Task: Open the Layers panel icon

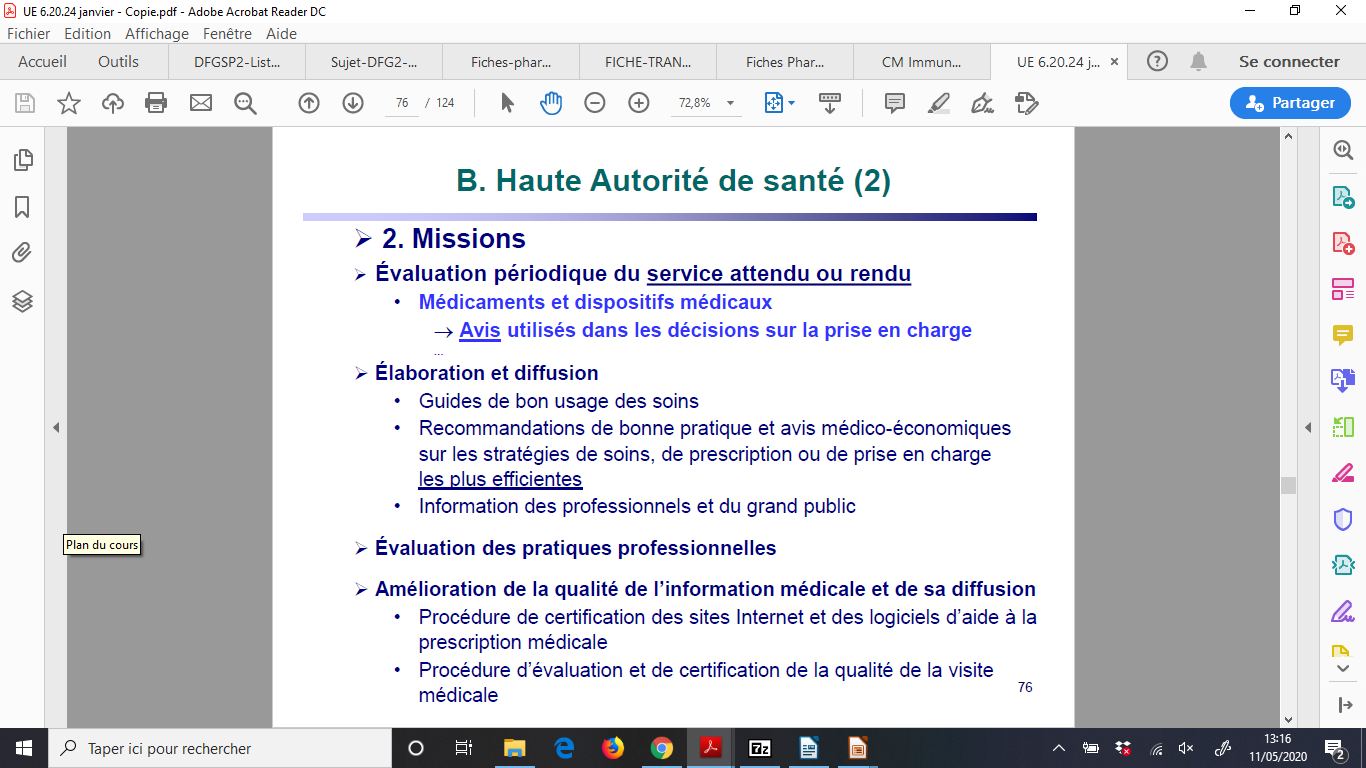Action: coord(22,301)
